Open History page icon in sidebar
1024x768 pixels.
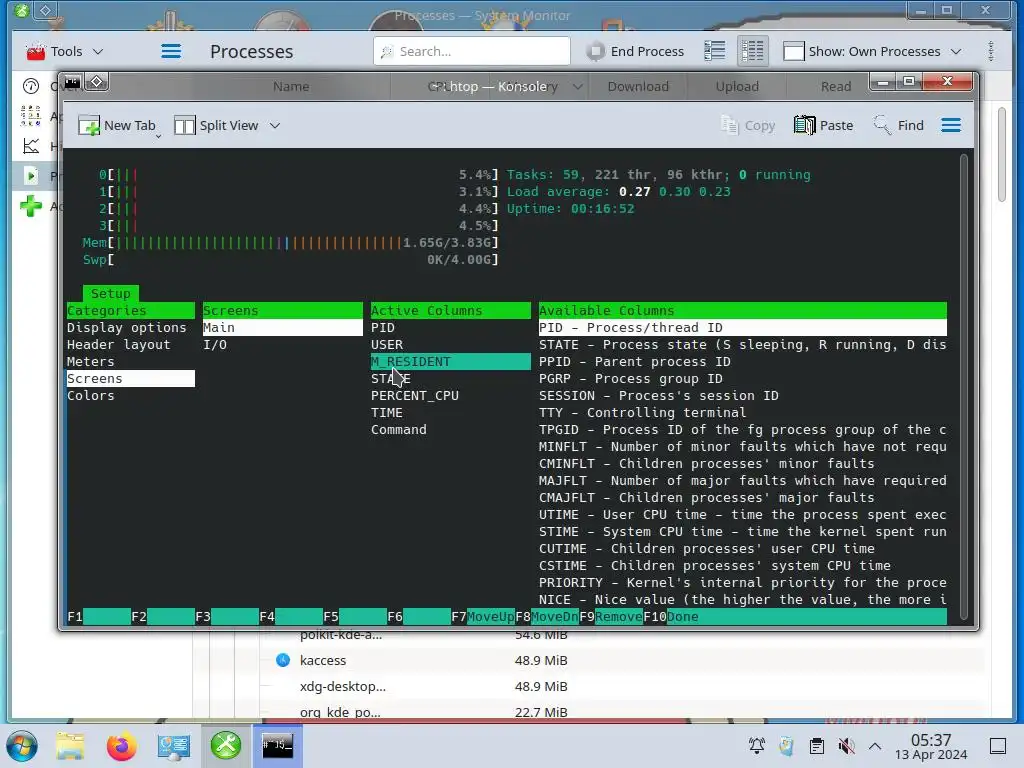pyautogui.click(x=31, y=146)
